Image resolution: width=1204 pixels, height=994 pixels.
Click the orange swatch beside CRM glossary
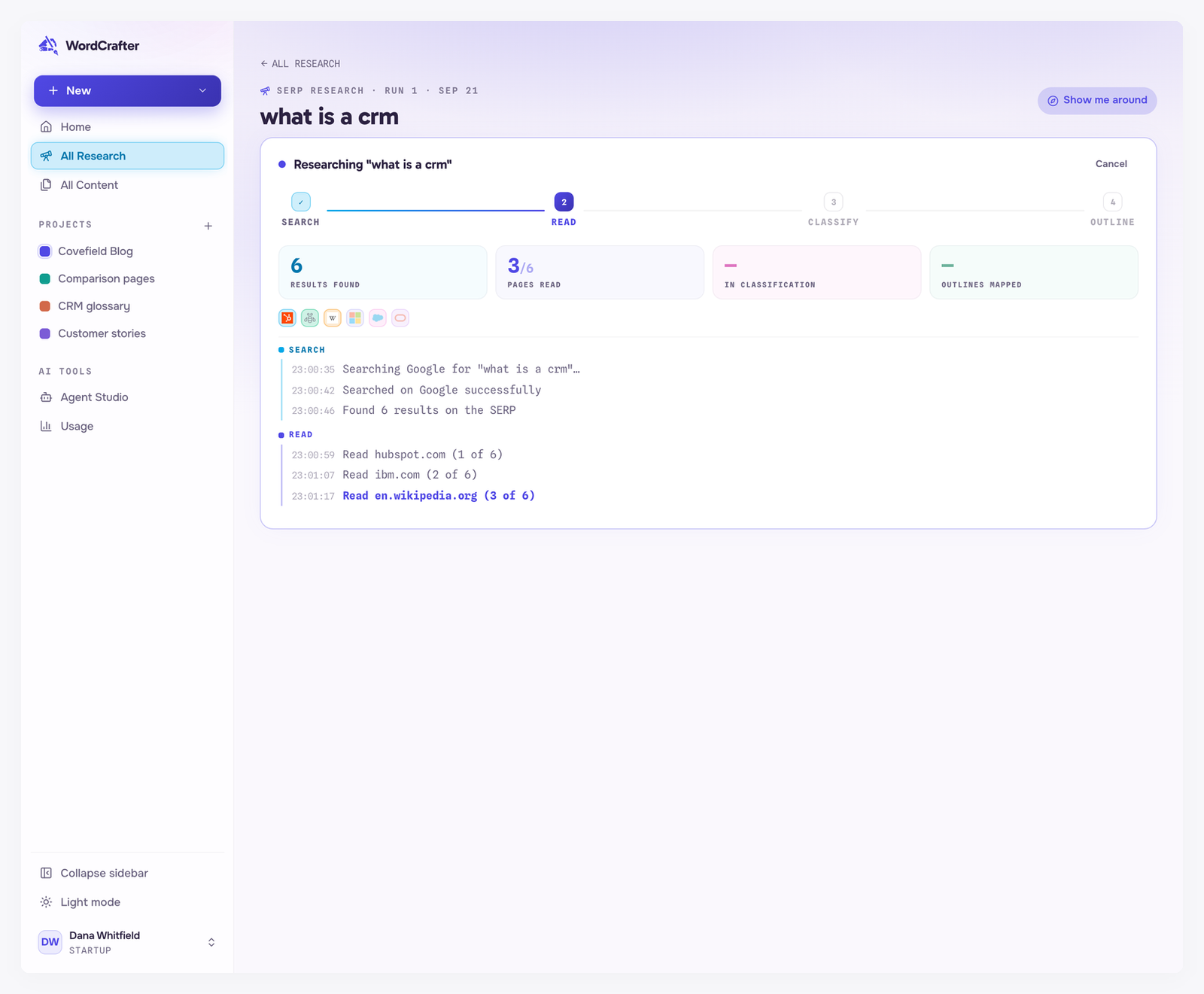[44, 306]
